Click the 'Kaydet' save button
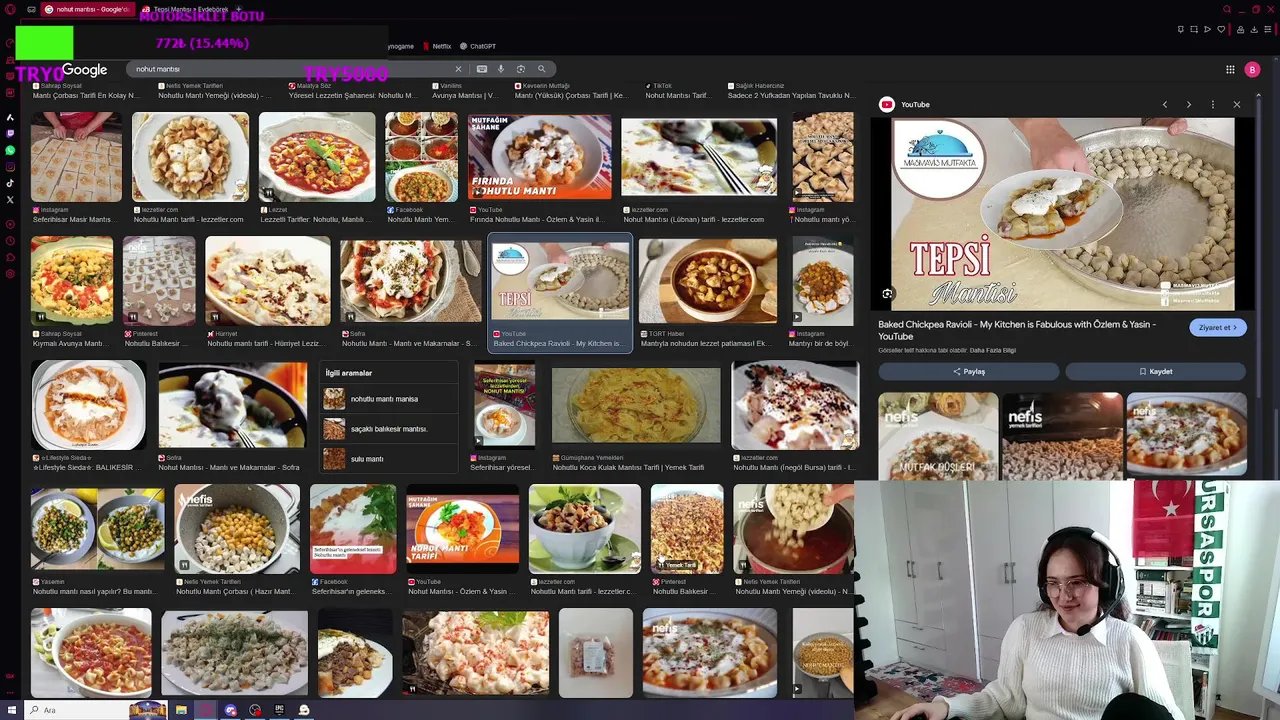 click(1155, 372)
